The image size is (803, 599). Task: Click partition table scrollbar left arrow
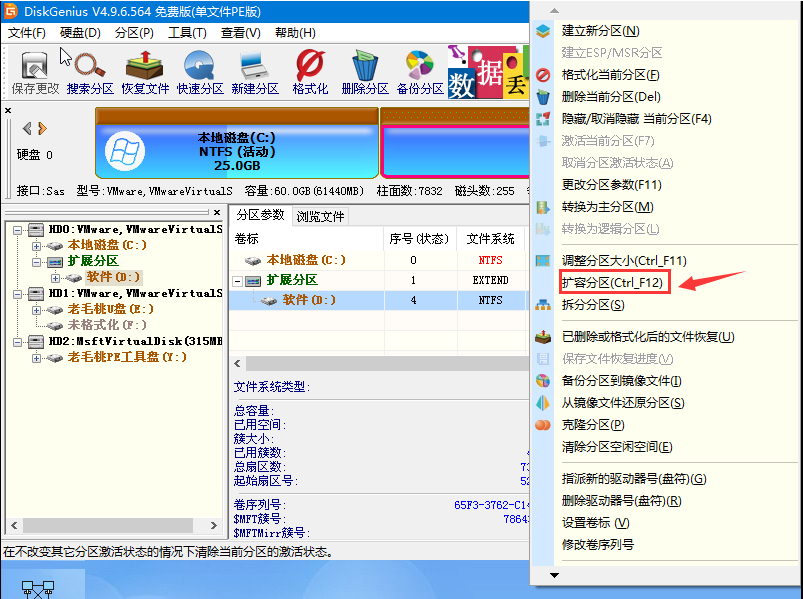238,364
